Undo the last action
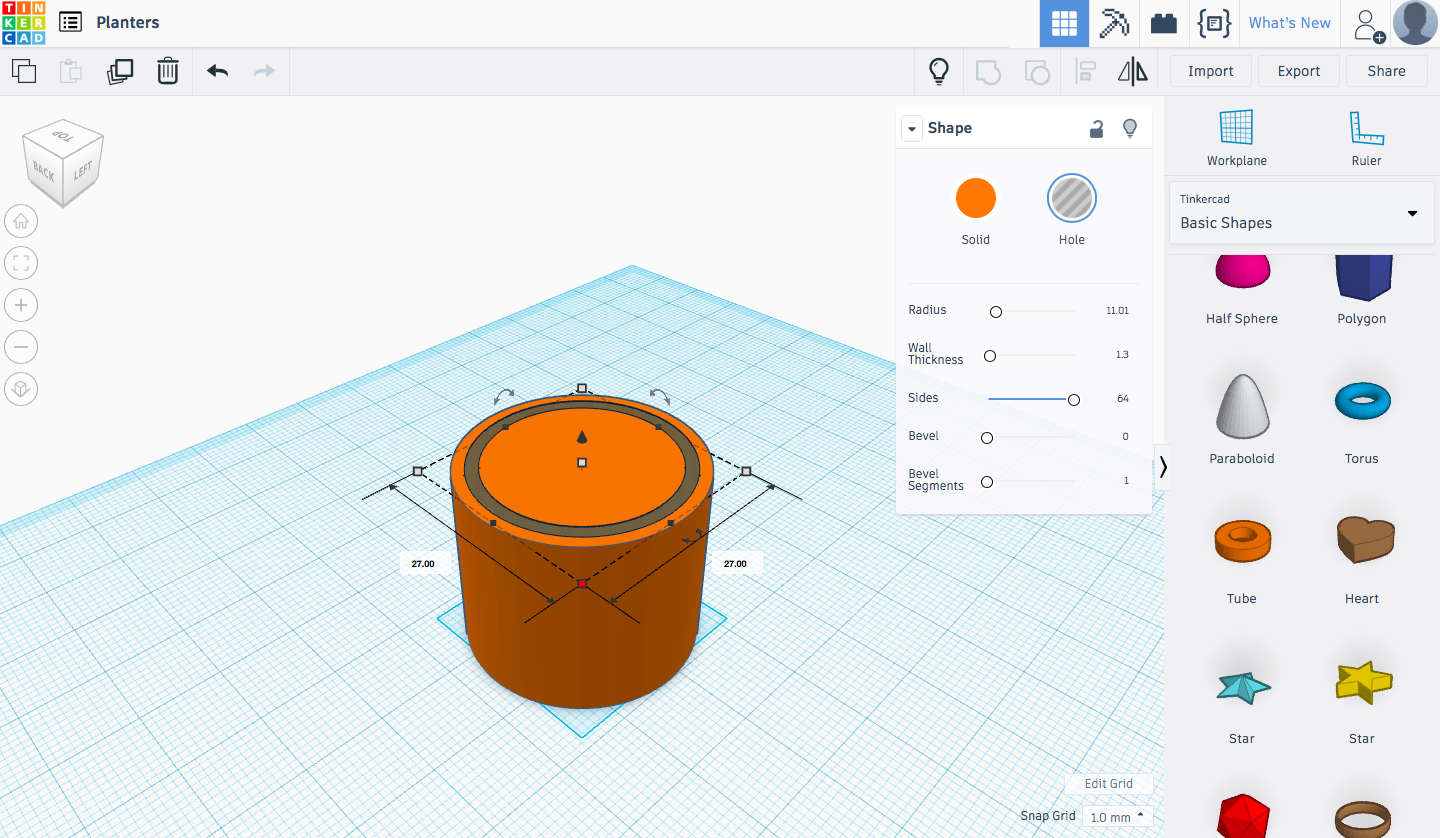 tap(217, 71)
